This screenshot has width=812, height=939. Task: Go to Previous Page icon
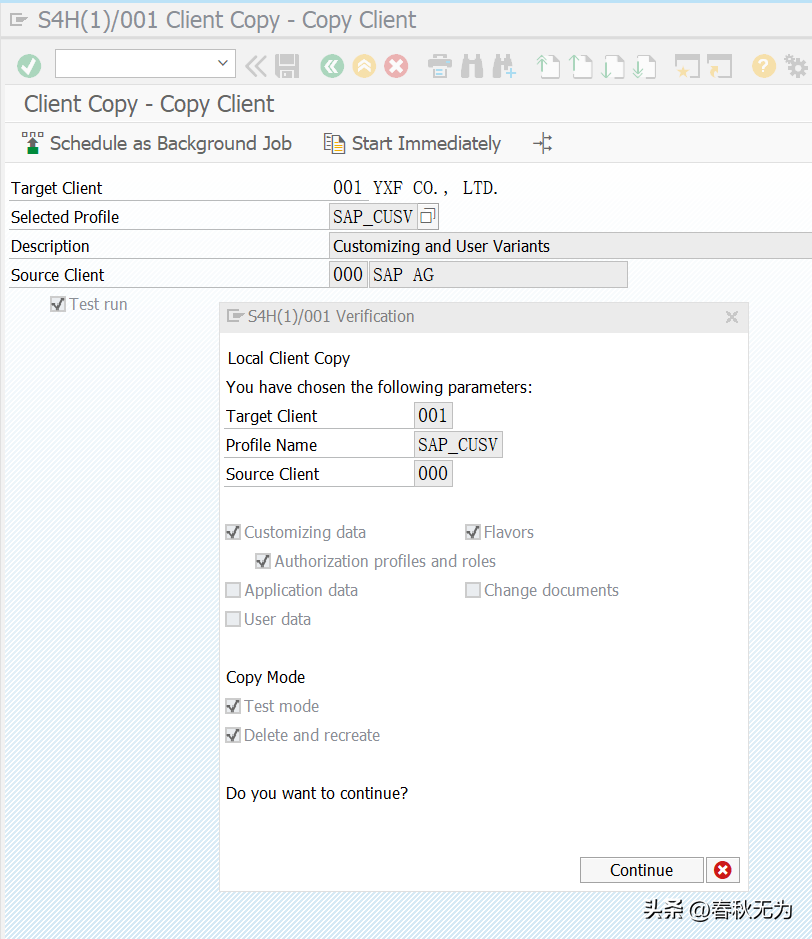tap(580, 66)
